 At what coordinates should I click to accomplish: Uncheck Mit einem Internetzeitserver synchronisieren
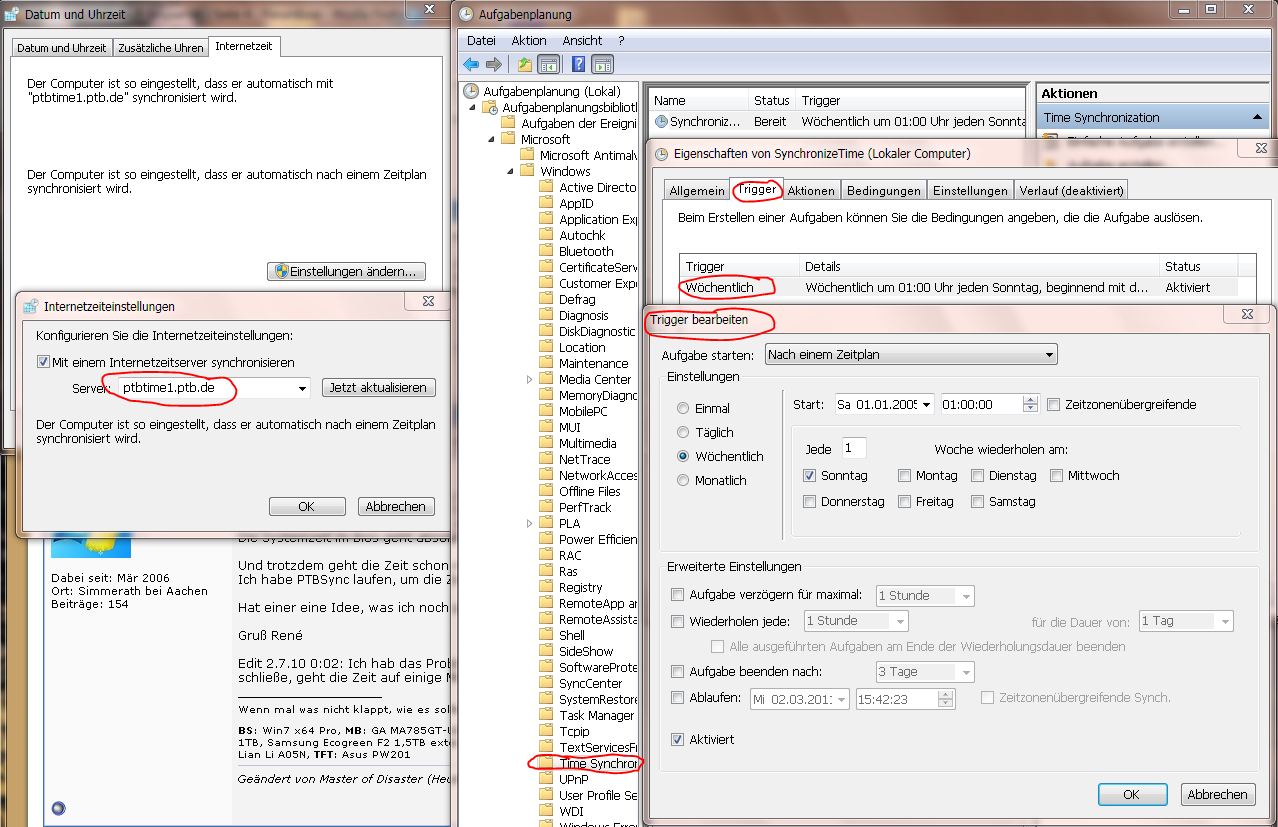pos(43,362)
